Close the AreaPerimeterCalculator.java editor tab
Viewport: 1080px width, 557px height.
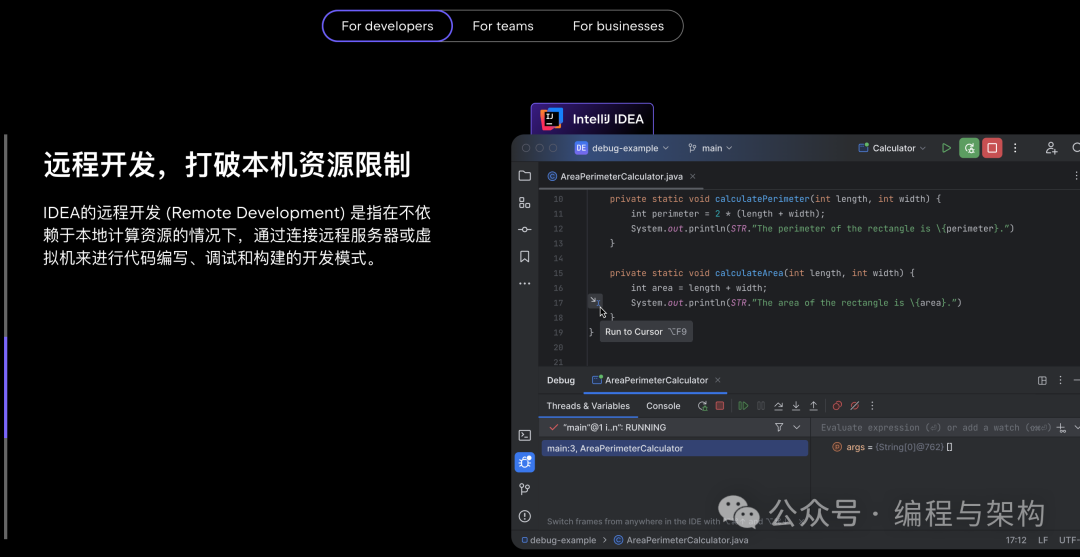pos(693,176)
